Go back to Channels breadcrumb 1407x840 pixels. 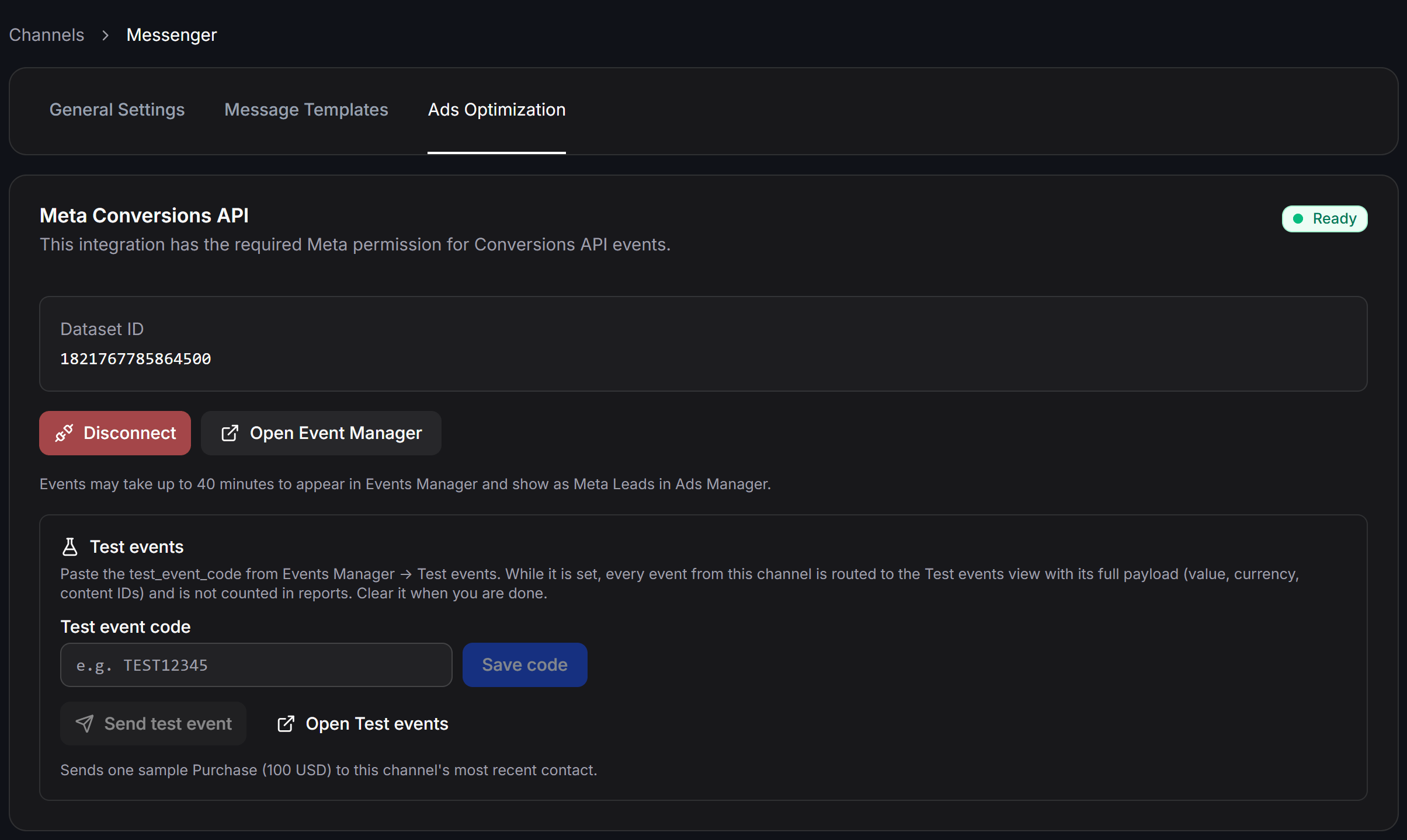[x=47, y=35]
